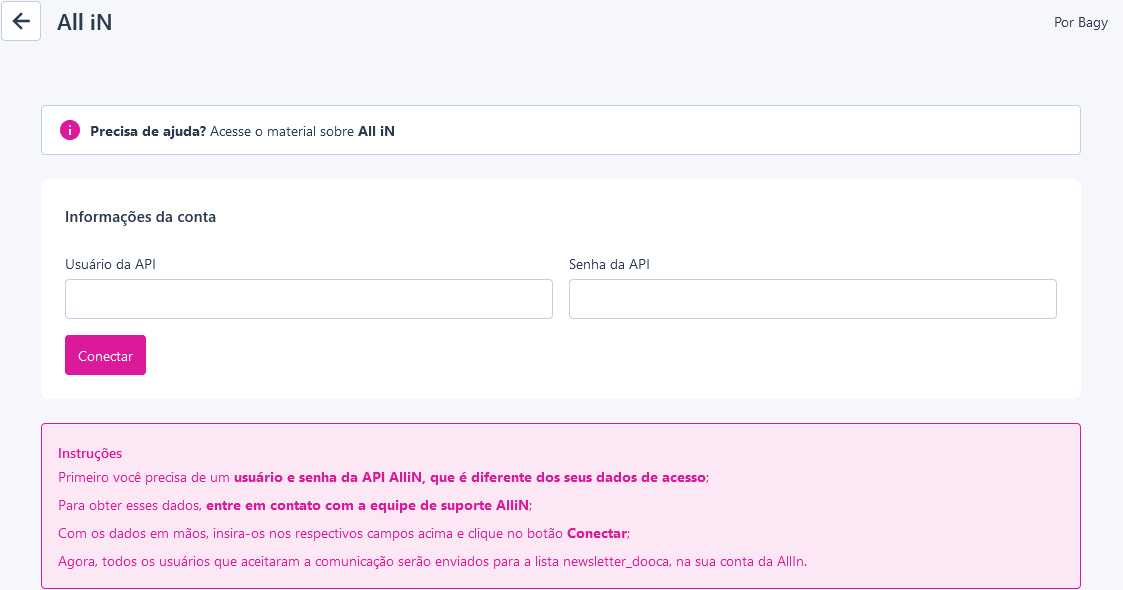Viewport: 1123px width, 590px height.
Task: Click the Senha da API label
Action: tap(609, 264)
